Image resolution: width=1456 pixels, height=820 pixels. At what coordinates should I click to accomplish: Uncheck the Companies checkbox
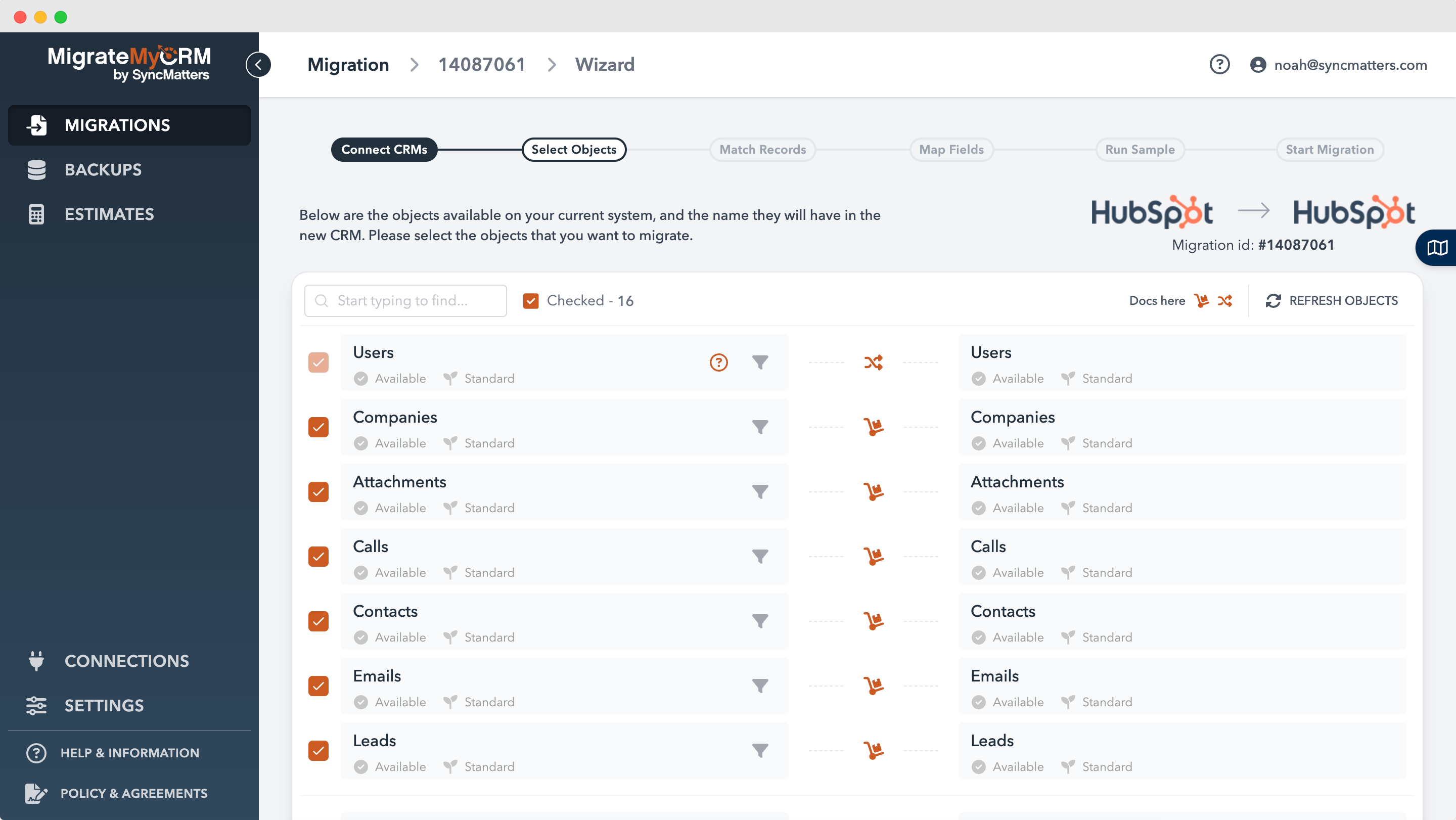(318, 427)
